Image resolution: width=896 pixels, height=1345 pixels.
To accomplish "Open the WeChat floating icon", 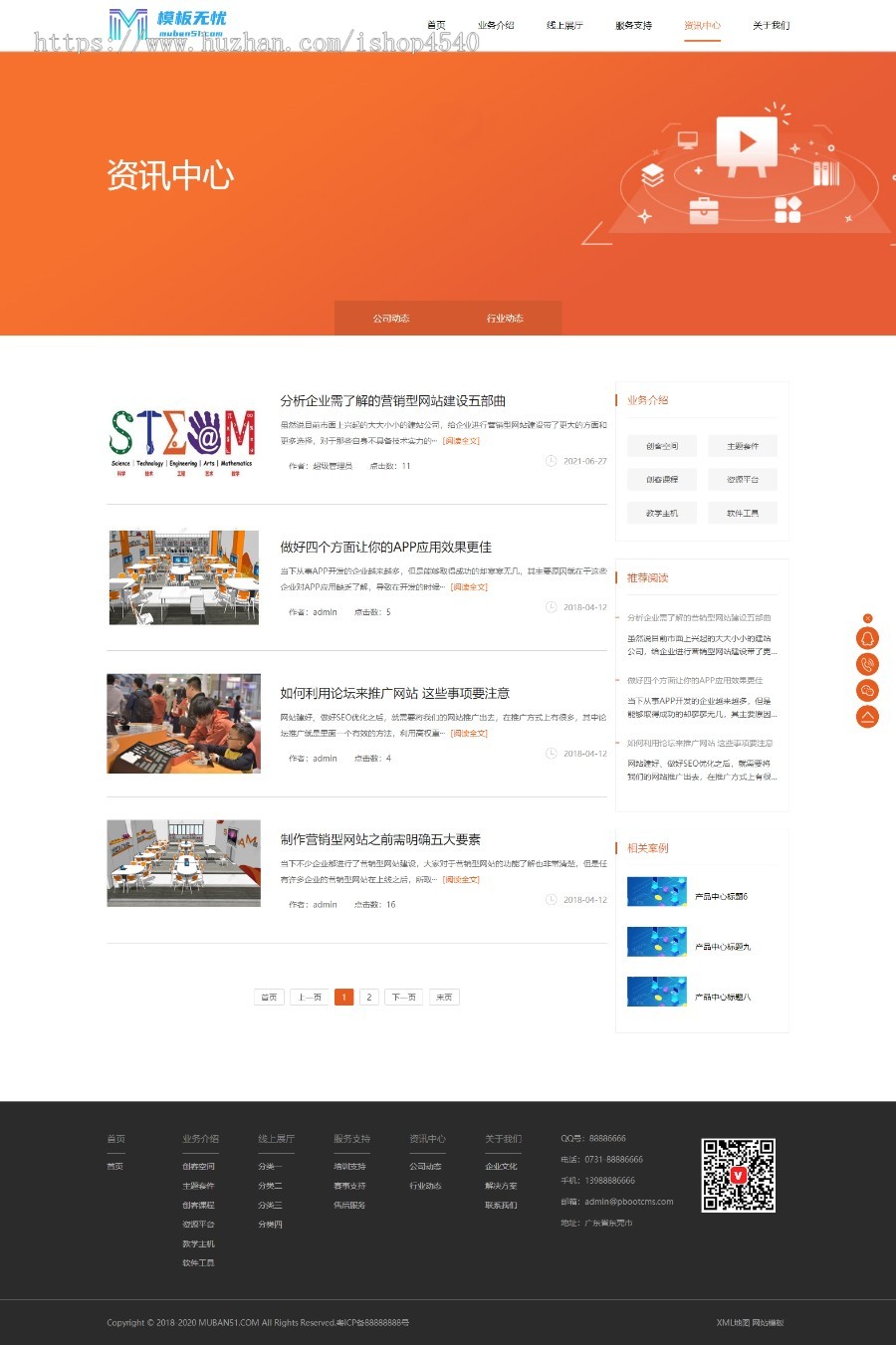I will click(867, 691).
